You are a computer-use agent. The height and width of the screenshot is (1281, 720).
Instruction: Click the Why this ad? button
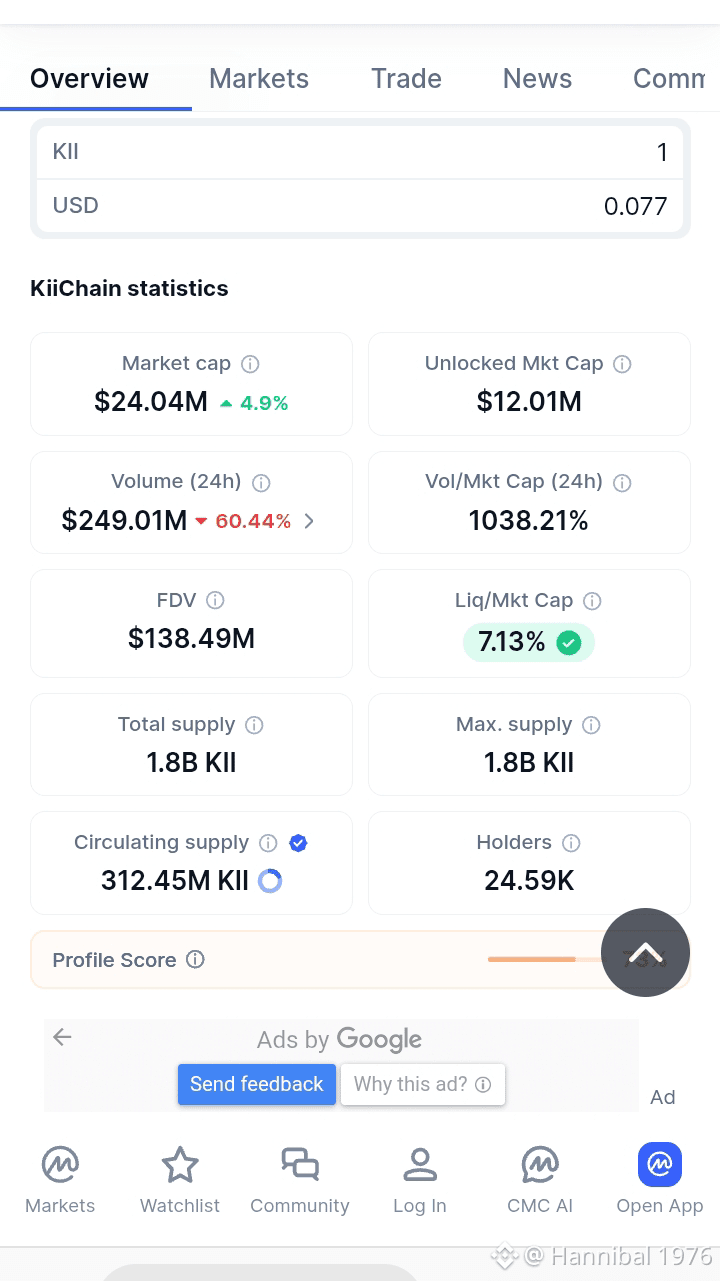423,1084
